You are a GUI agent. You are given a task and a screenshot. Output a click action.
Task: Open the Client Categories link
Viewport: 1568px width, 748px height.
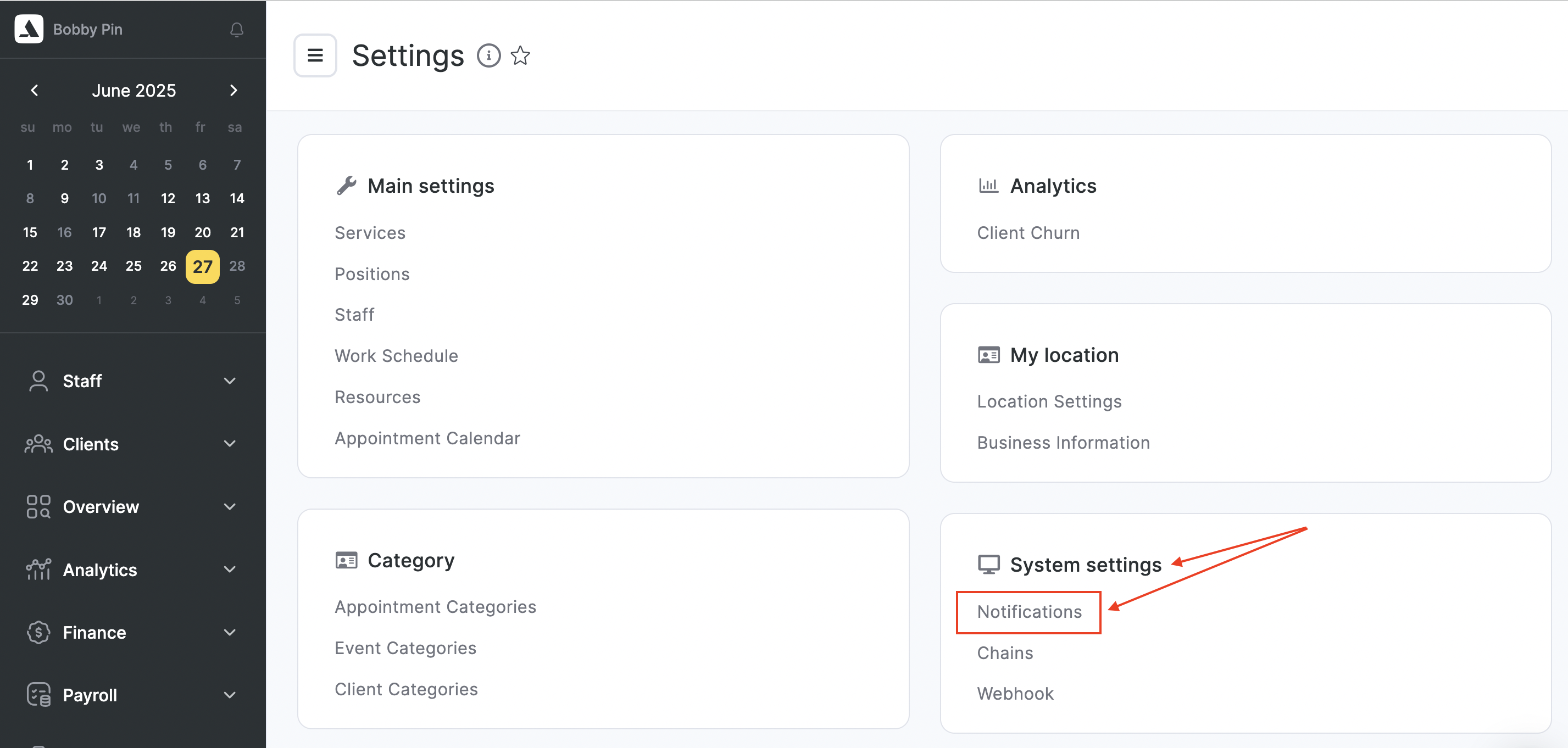tap(406, 689)
